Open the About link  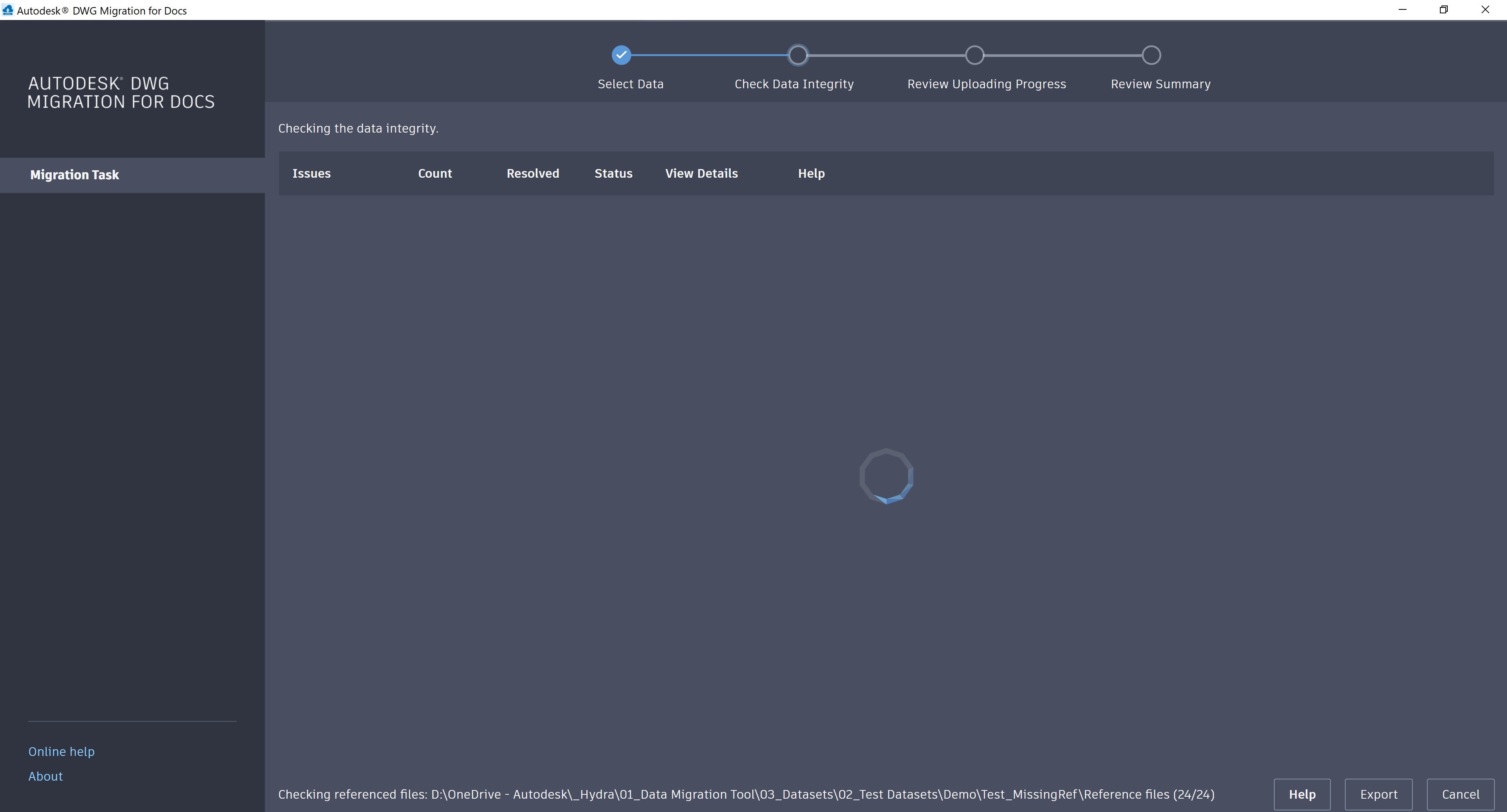tap(46, 776)
